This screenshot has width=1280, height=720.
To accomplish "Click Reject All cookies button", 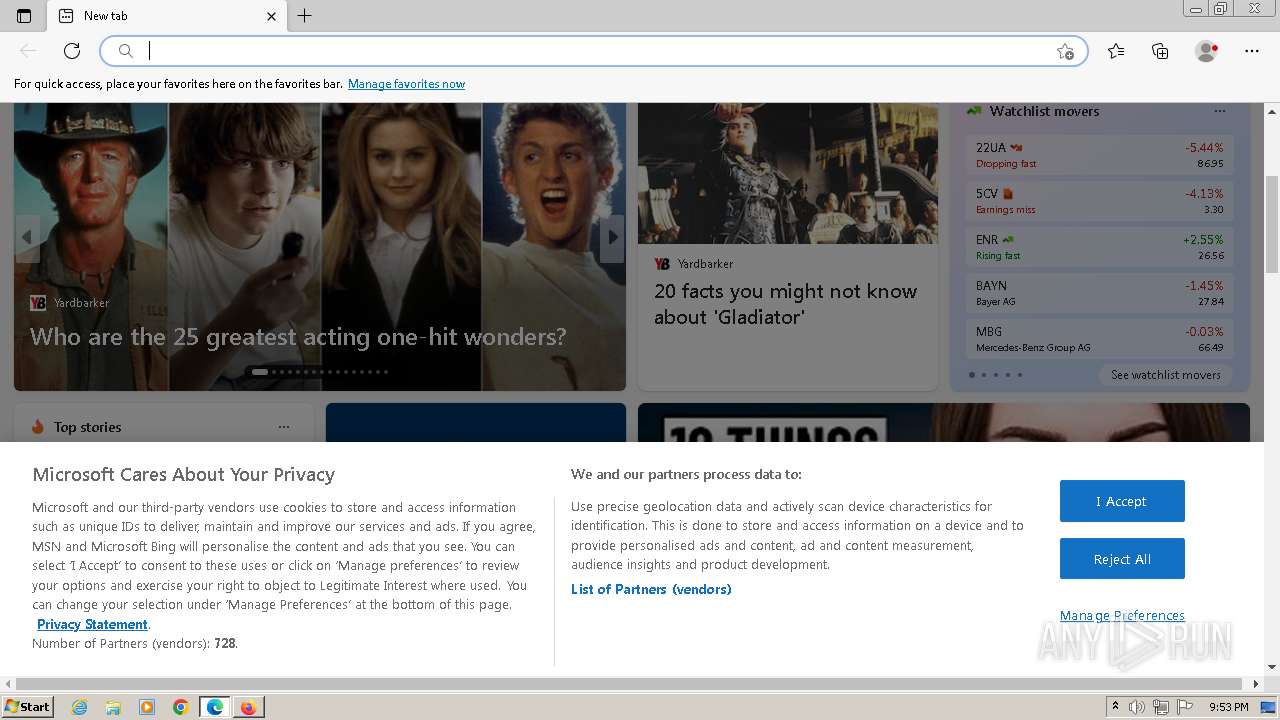I will [1122, 559].
